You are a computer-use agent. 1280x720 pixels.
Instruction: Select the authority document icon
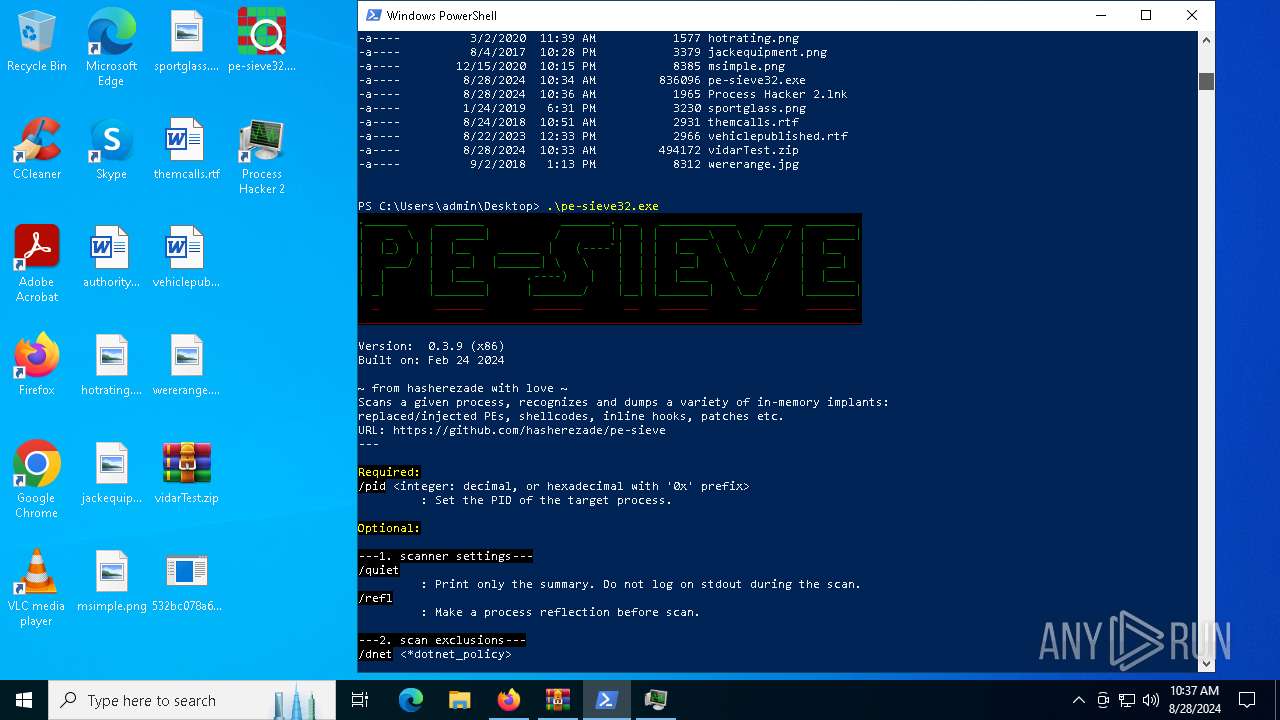click(111, 257)
